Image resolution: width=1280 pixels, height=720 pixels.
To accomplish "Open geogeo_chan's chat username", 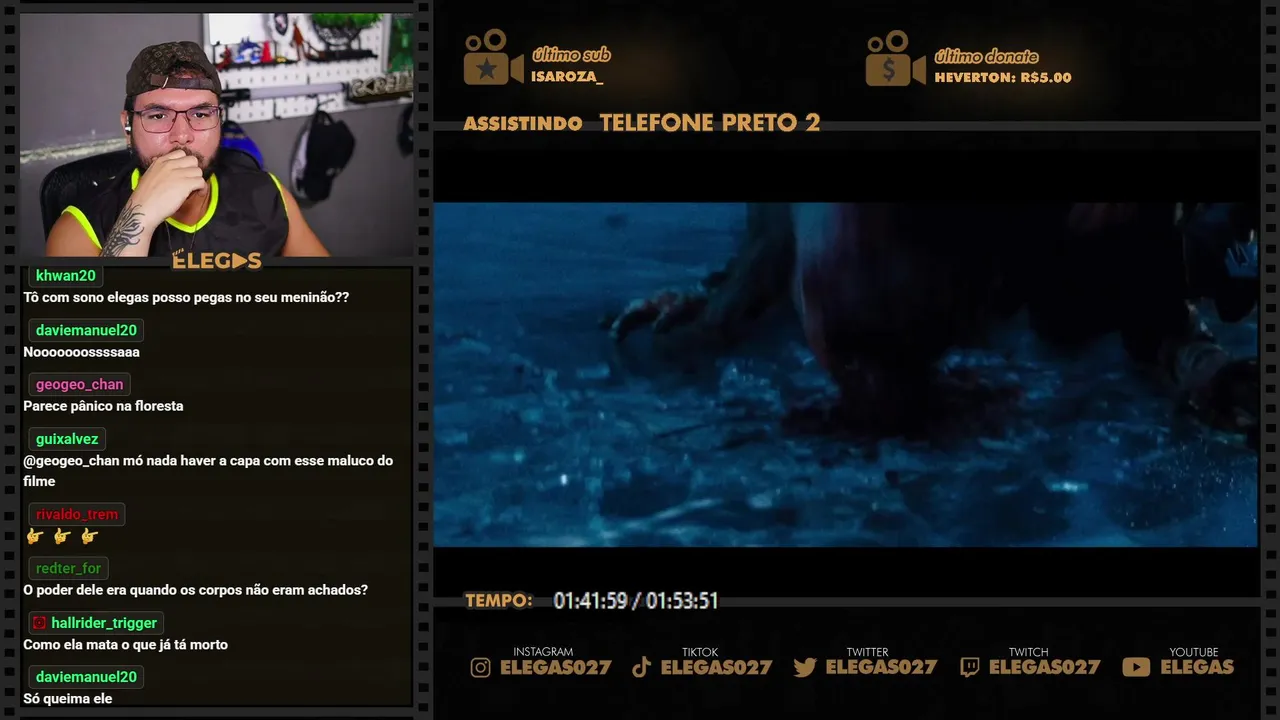I will point(80,384).
